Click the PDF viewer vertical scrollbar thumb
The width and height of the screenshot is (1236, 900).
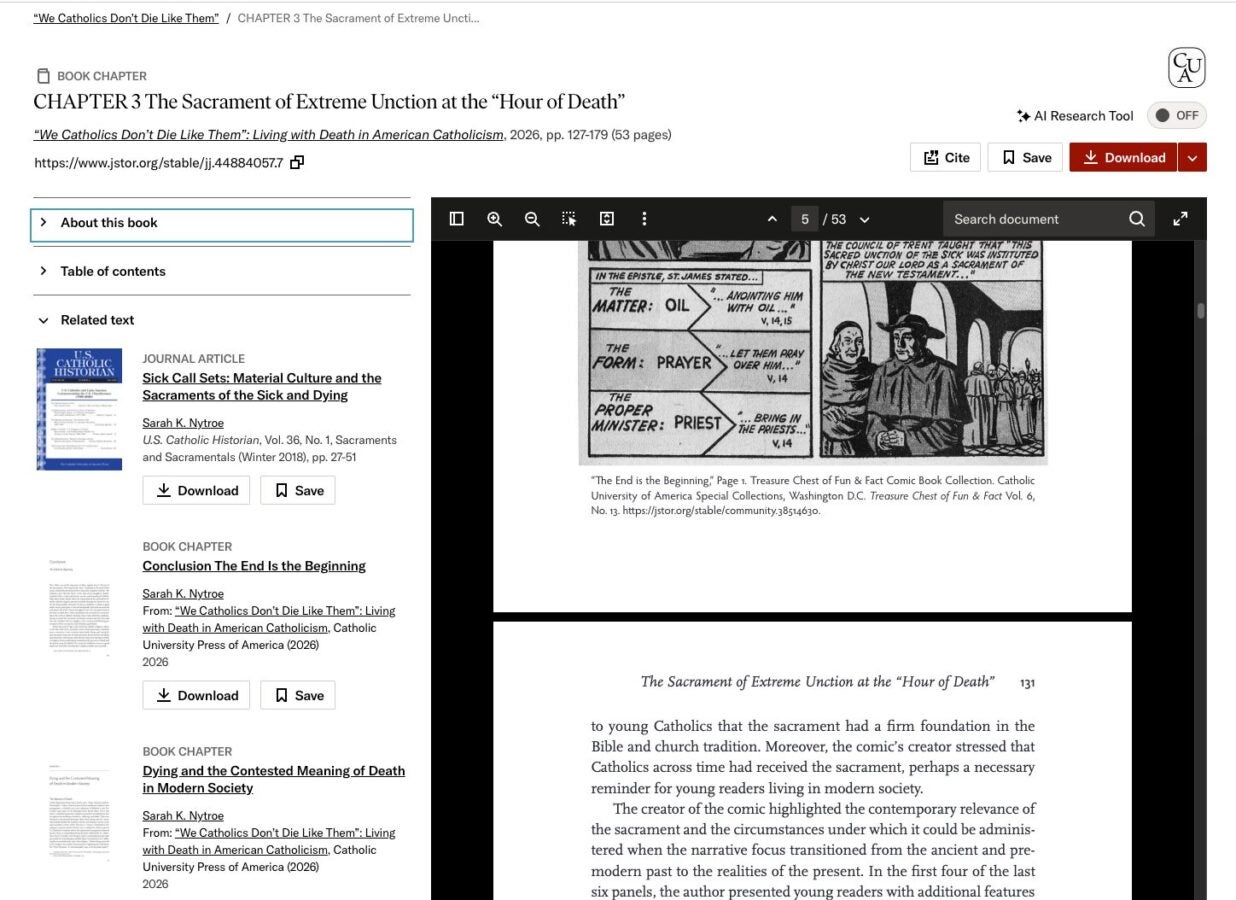1201,310
